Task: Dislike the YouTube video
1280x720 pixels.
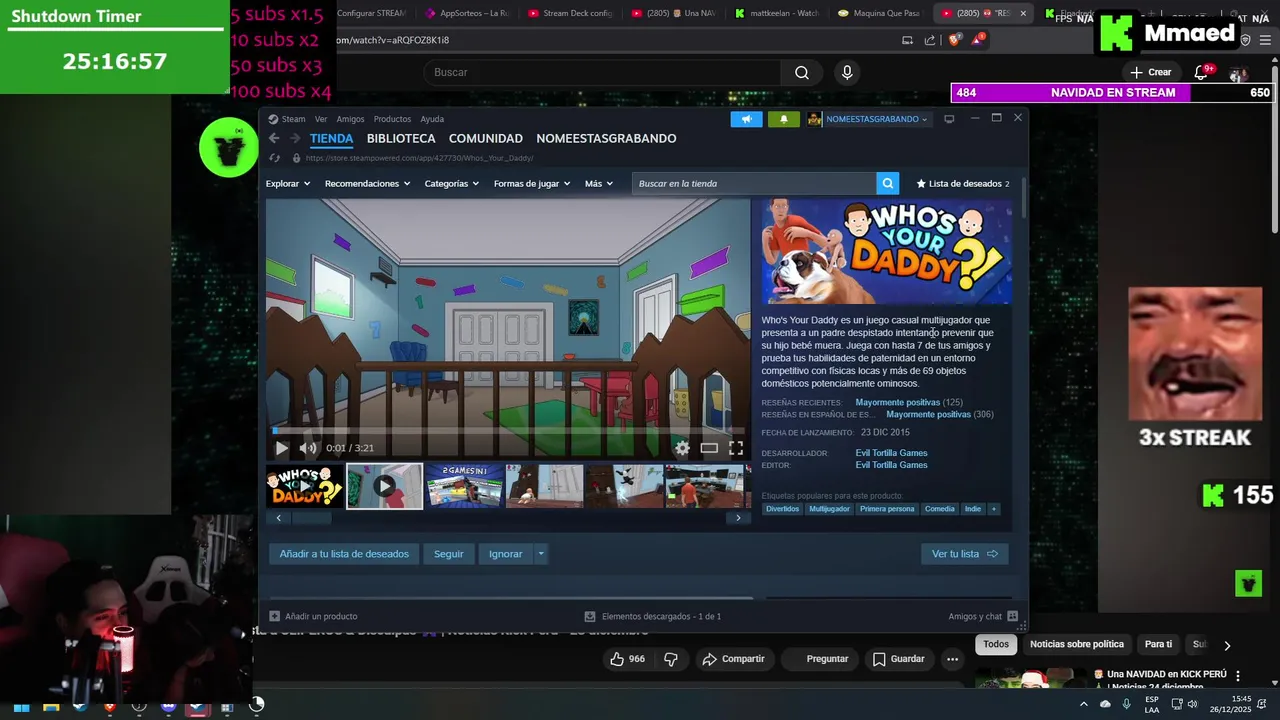Action: coord(671,659)
